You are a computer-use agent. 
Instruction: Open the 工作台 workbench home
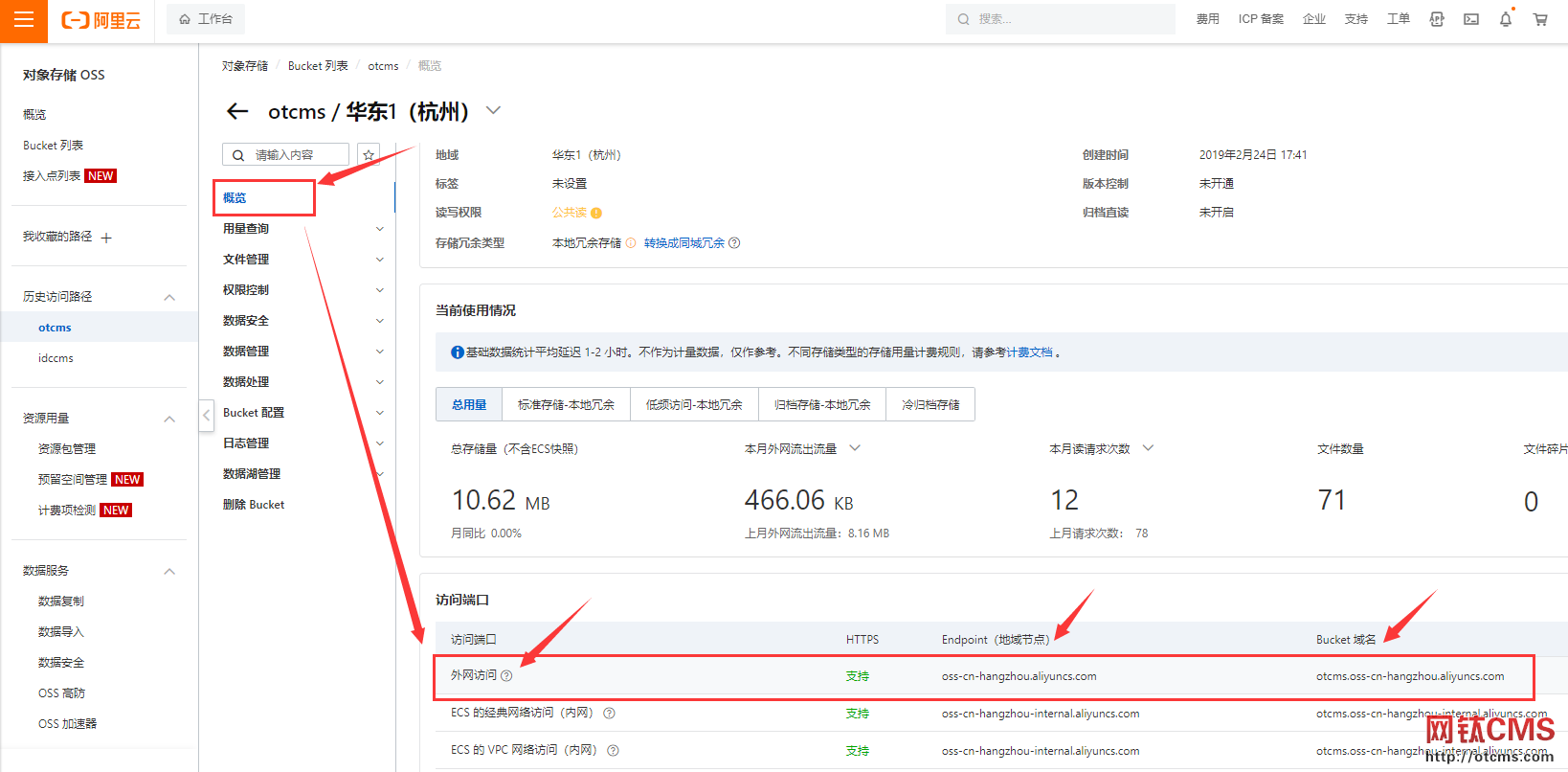[206, 19]
